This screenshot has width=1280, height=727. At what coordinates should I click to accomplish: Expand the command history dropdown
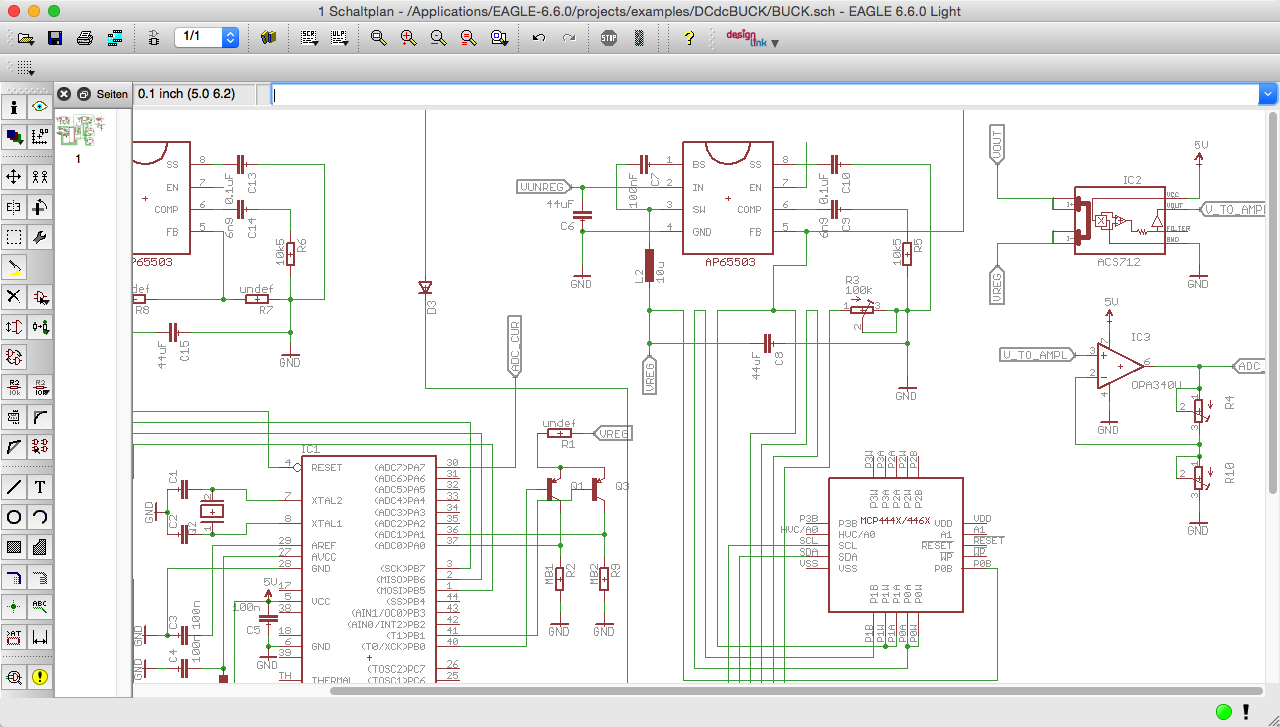coord(1268,94)
